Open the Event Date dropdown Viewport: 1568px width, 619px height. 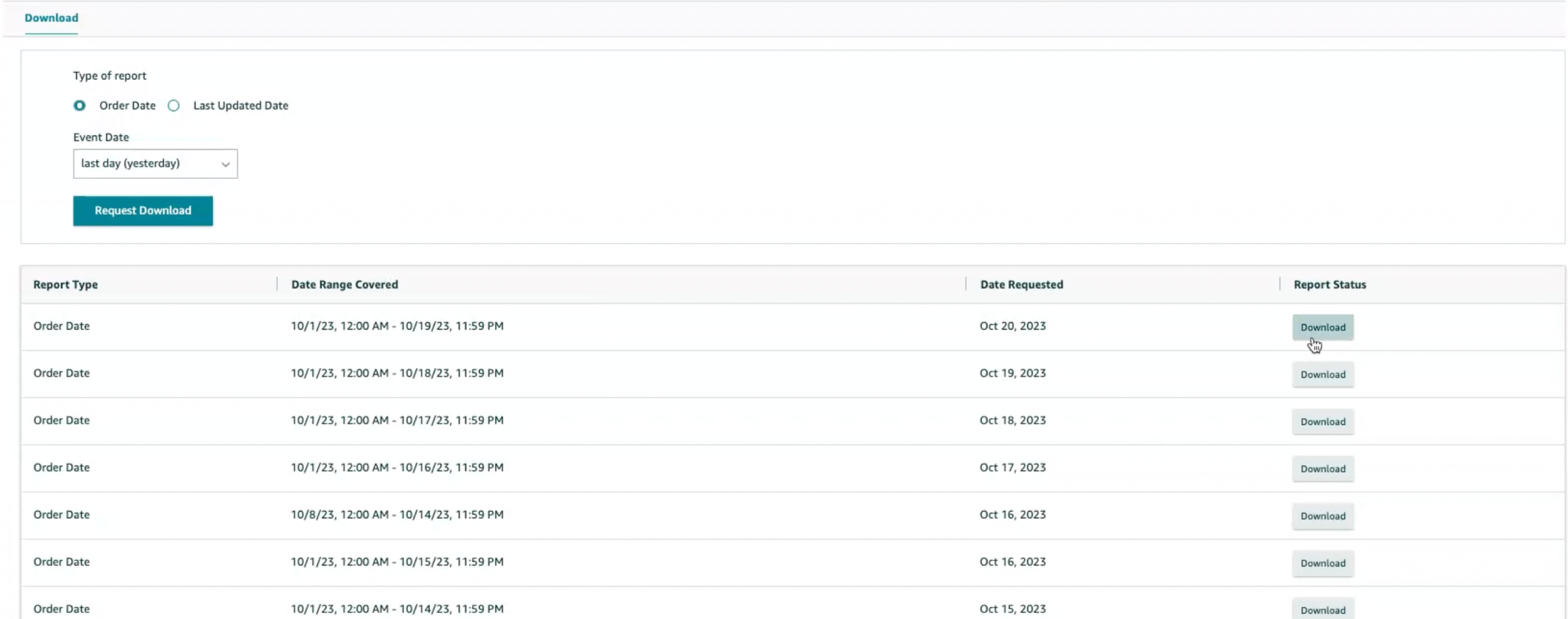tap(154, 164)
